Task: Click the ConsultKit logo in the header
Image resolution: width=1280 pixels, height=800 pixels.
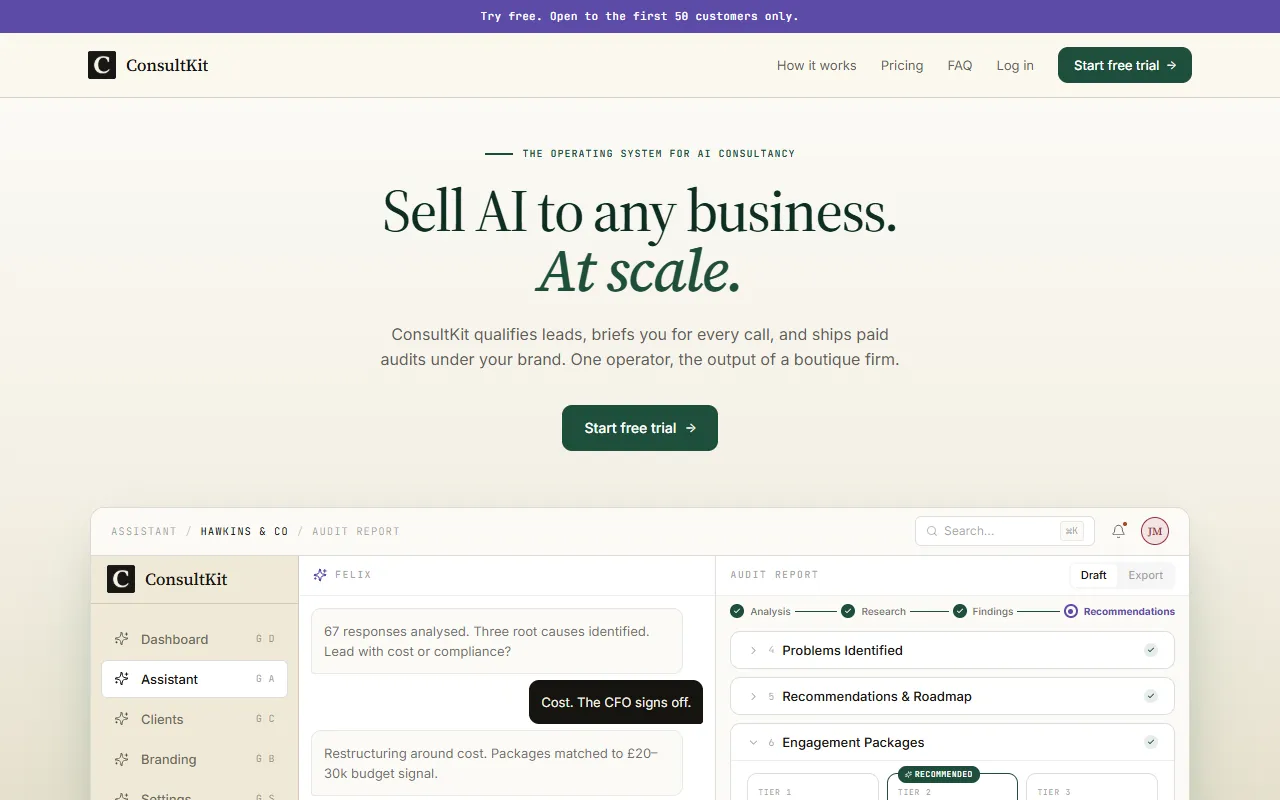Action: (148, 65)
